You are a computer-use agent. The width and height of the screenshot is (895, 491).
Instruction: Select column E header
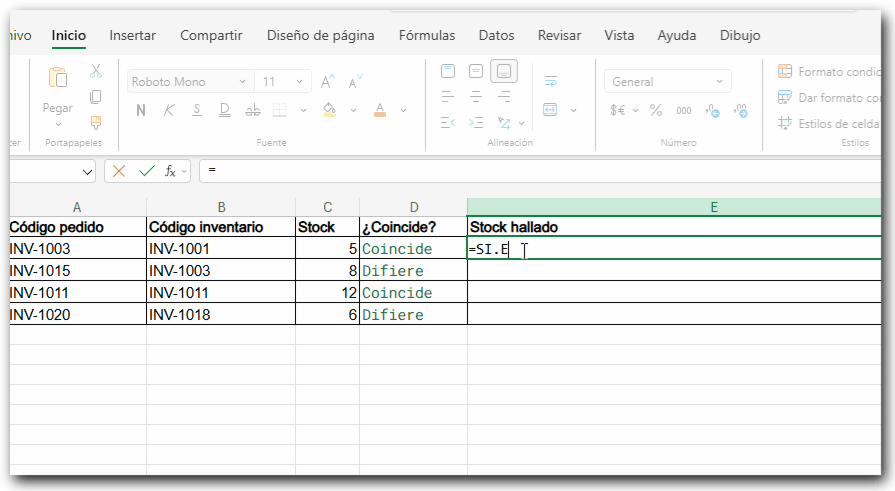(674, 207)
